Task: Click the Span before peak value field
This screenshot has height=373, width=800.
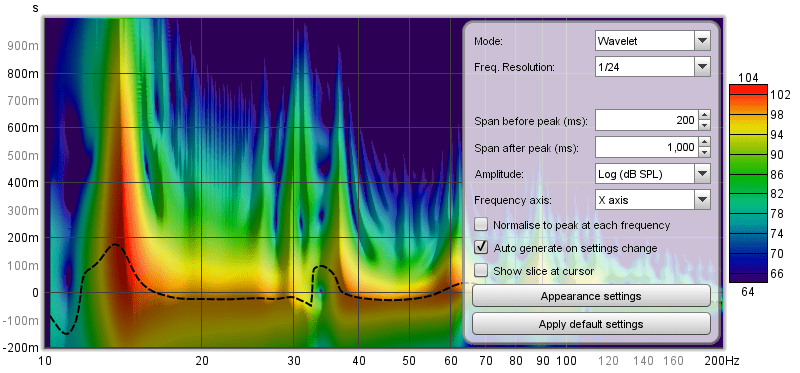Action: 646,120
